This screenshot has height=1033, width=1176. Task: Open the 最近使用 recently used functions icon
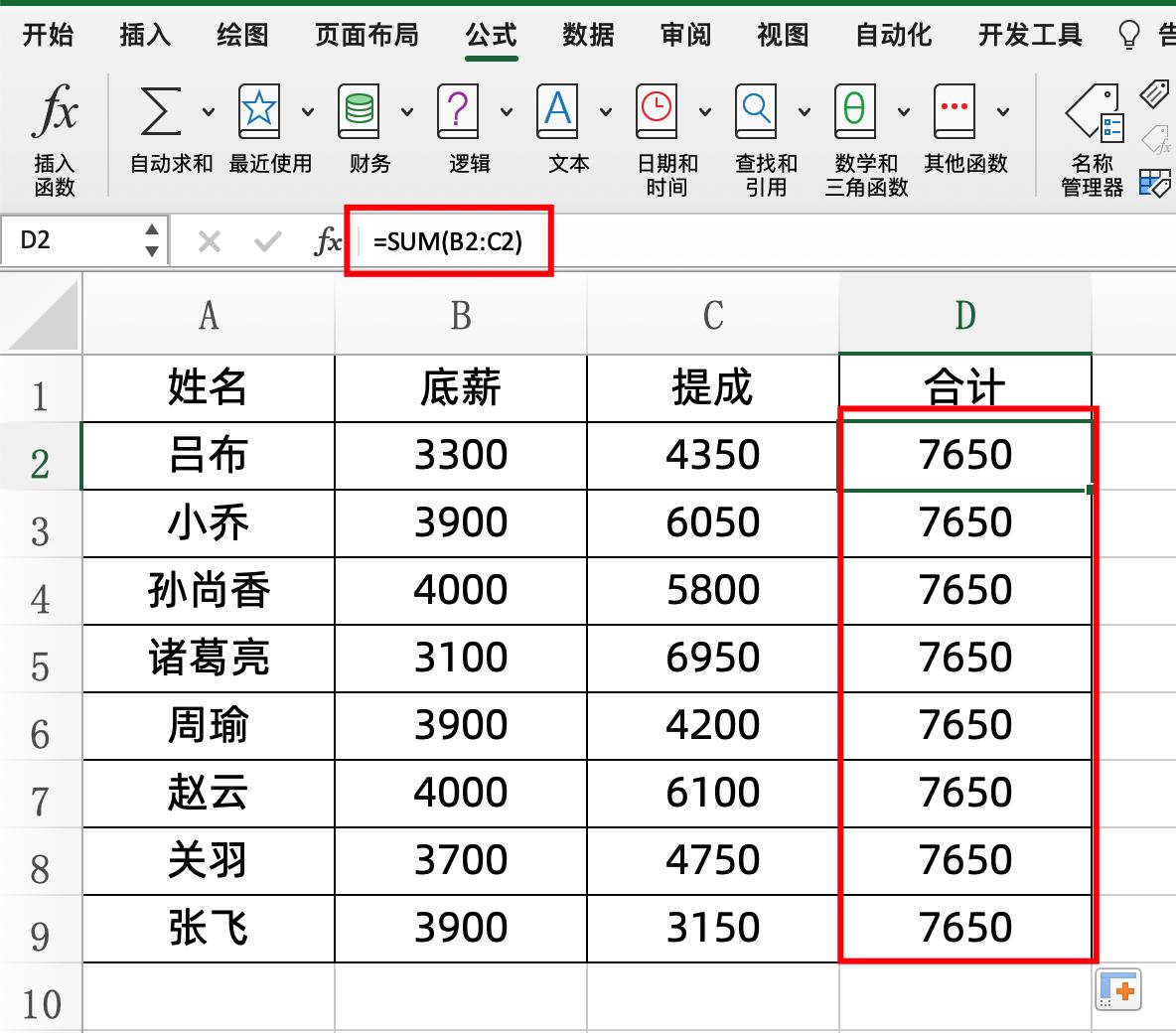coord(260,111)
